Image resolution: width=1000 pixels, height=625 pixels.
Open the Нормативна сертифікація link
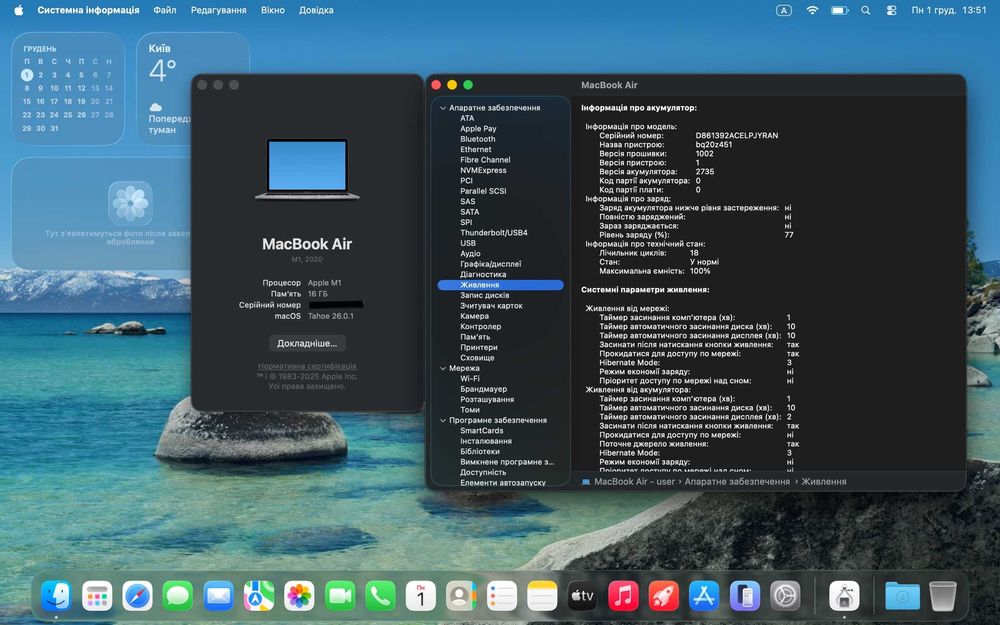307,366
